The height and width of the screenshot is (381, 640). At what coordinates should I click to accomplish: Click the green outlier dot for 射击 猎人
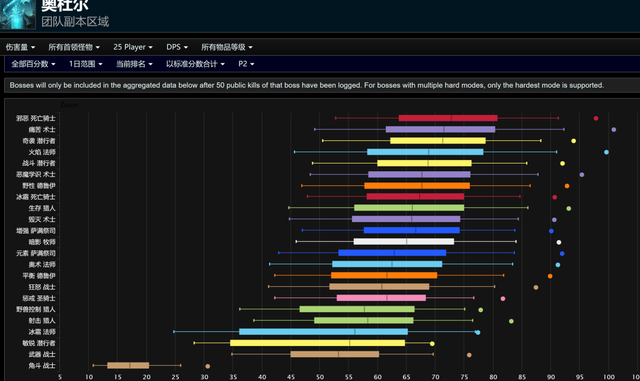[x=511, y=321]
